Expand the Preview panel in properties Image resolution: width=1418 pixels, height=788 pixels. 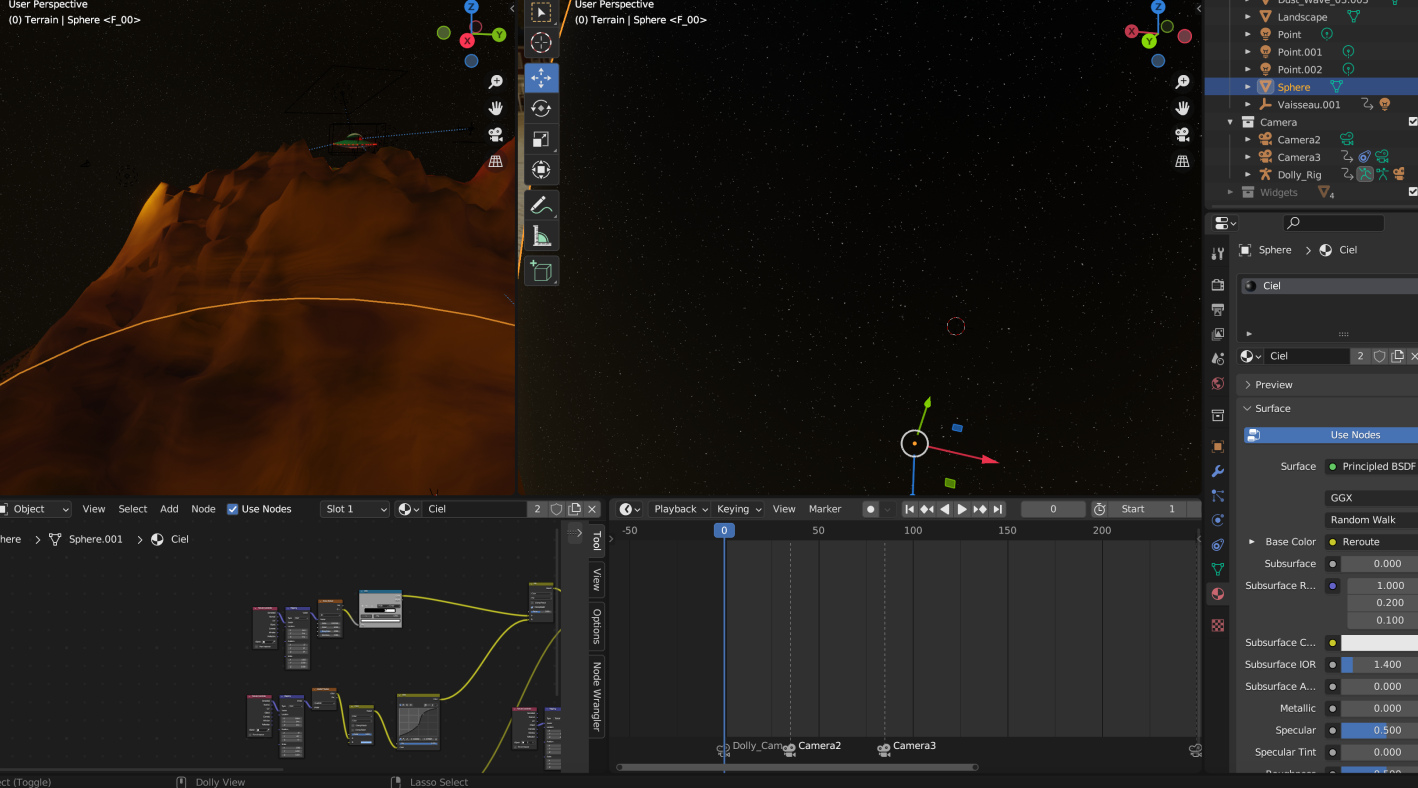tap(1273, 385)
